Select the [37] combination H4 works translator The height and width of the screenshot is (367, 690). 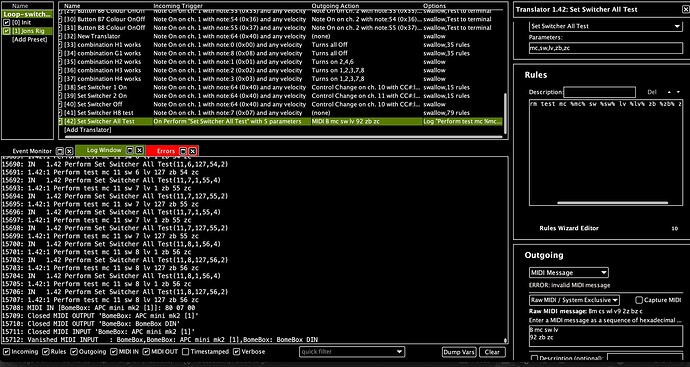(281, 79)
